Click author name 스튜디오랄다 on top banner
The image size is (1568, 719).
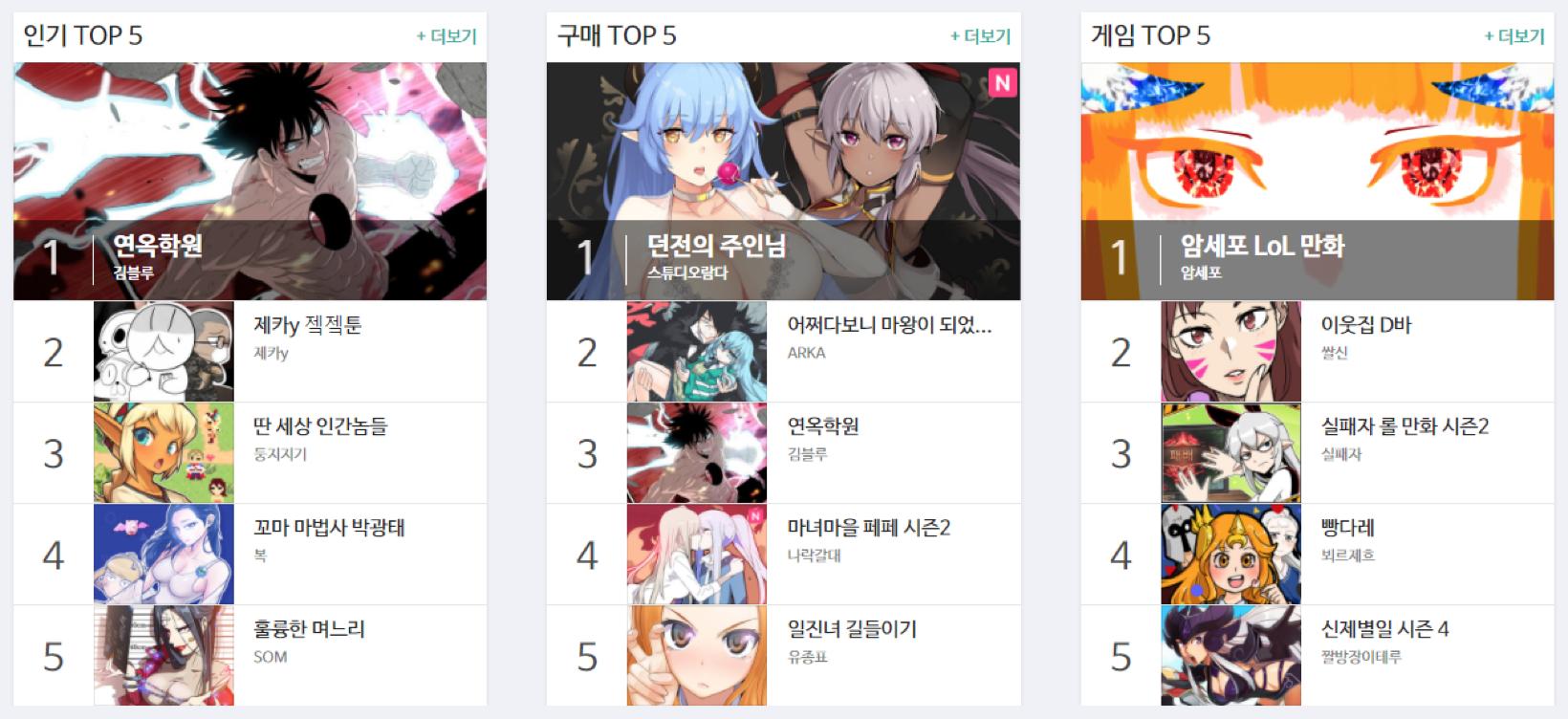point(686,272)
